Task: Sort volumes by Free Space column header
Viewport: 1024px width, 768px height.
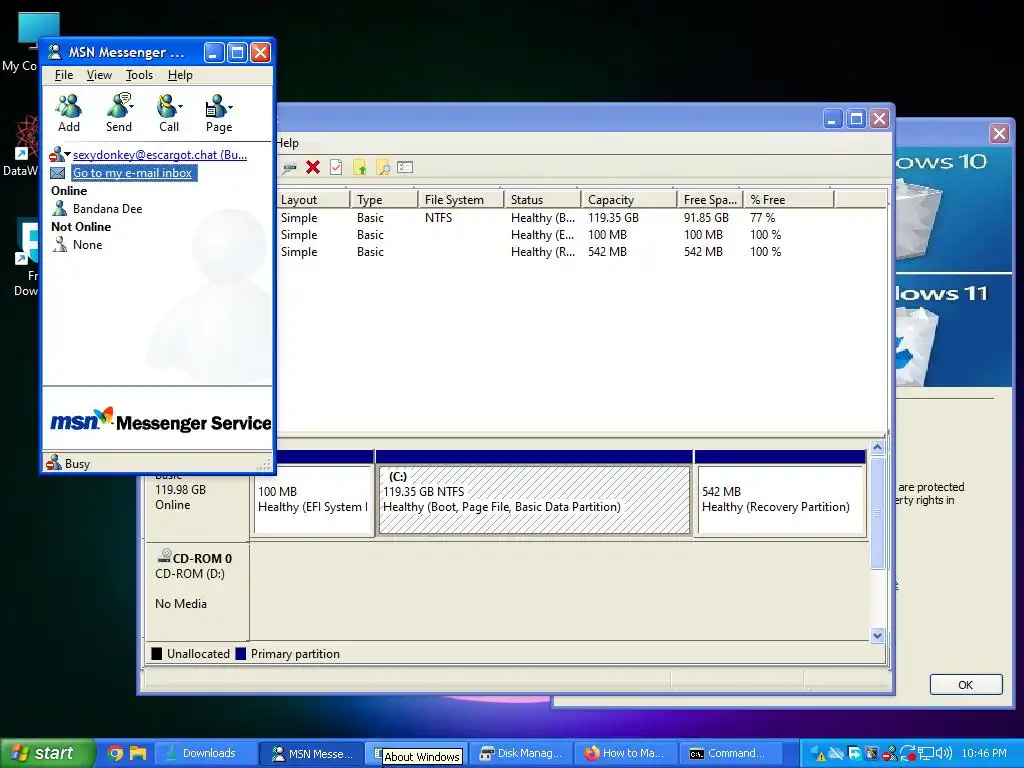Action: coord(710,200)
